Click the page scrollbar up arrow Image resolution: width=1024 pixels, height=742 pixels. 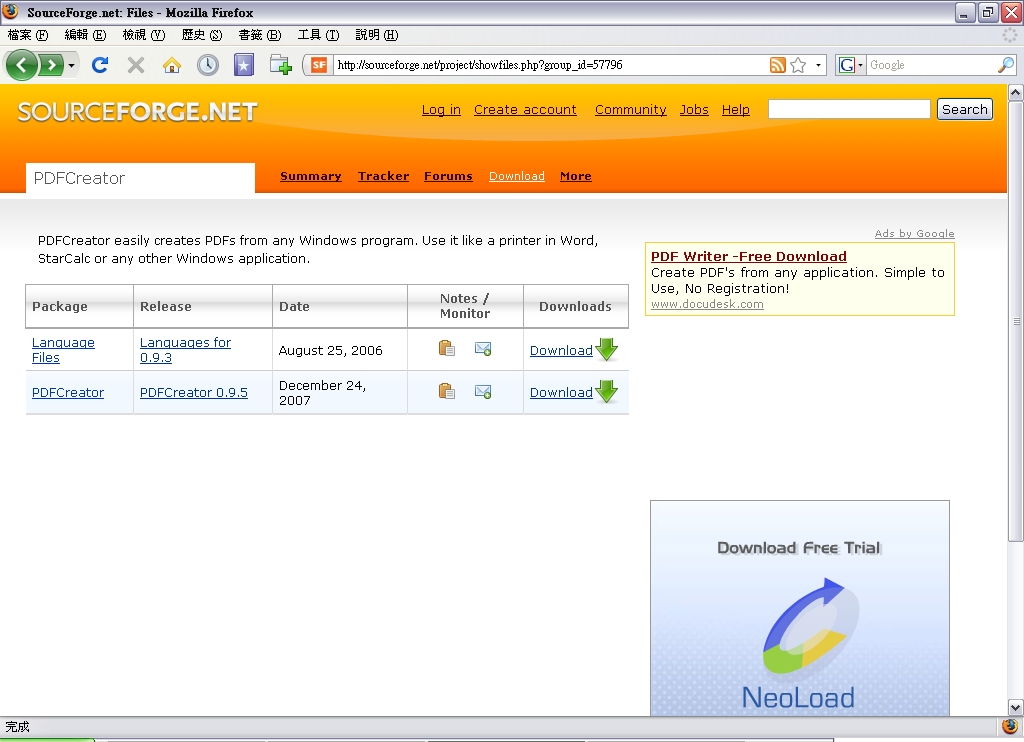click(x=1016, y=93)
